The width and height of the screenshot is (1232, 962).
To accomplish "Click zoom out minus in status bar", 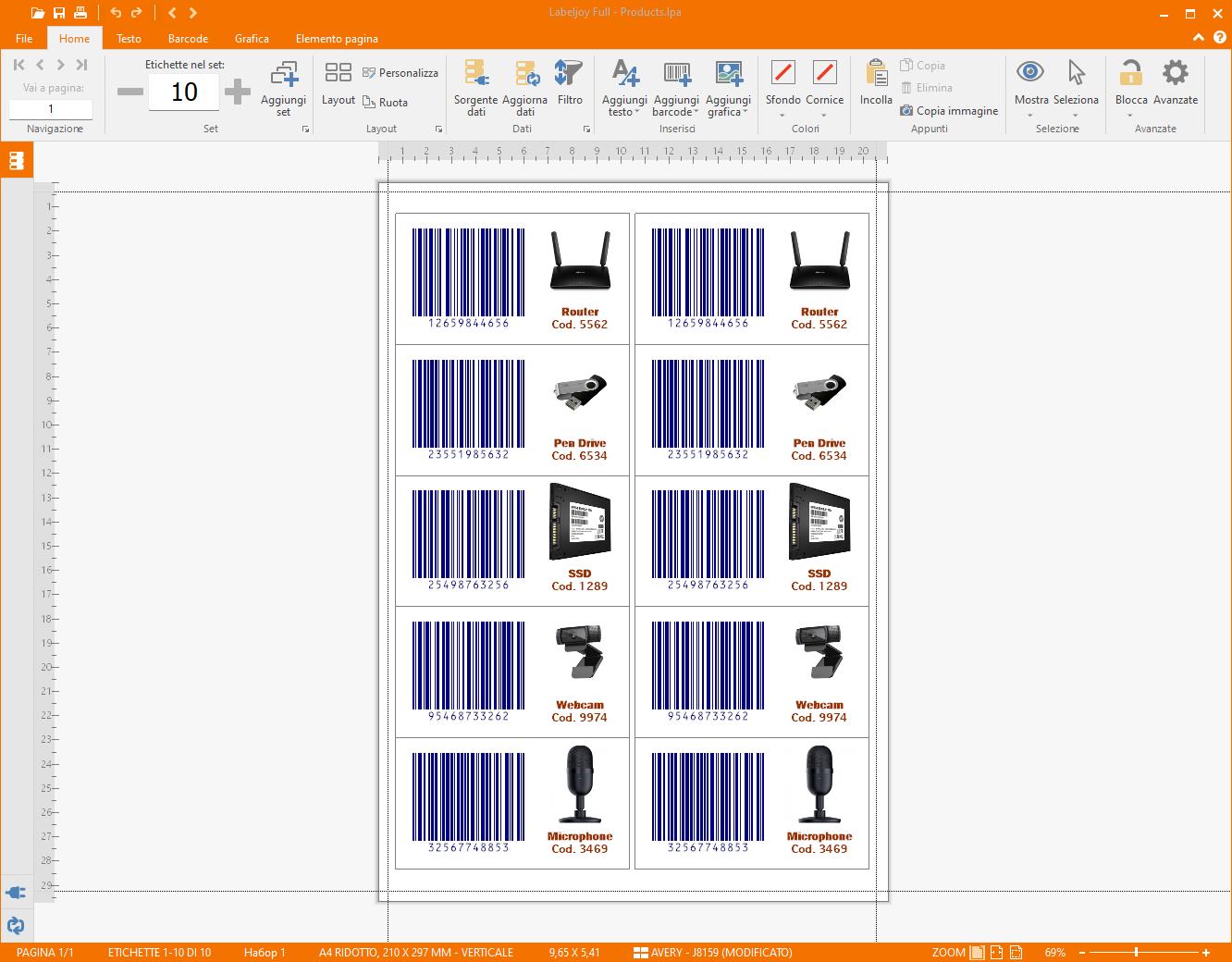I will click(x=1081, y=953).
